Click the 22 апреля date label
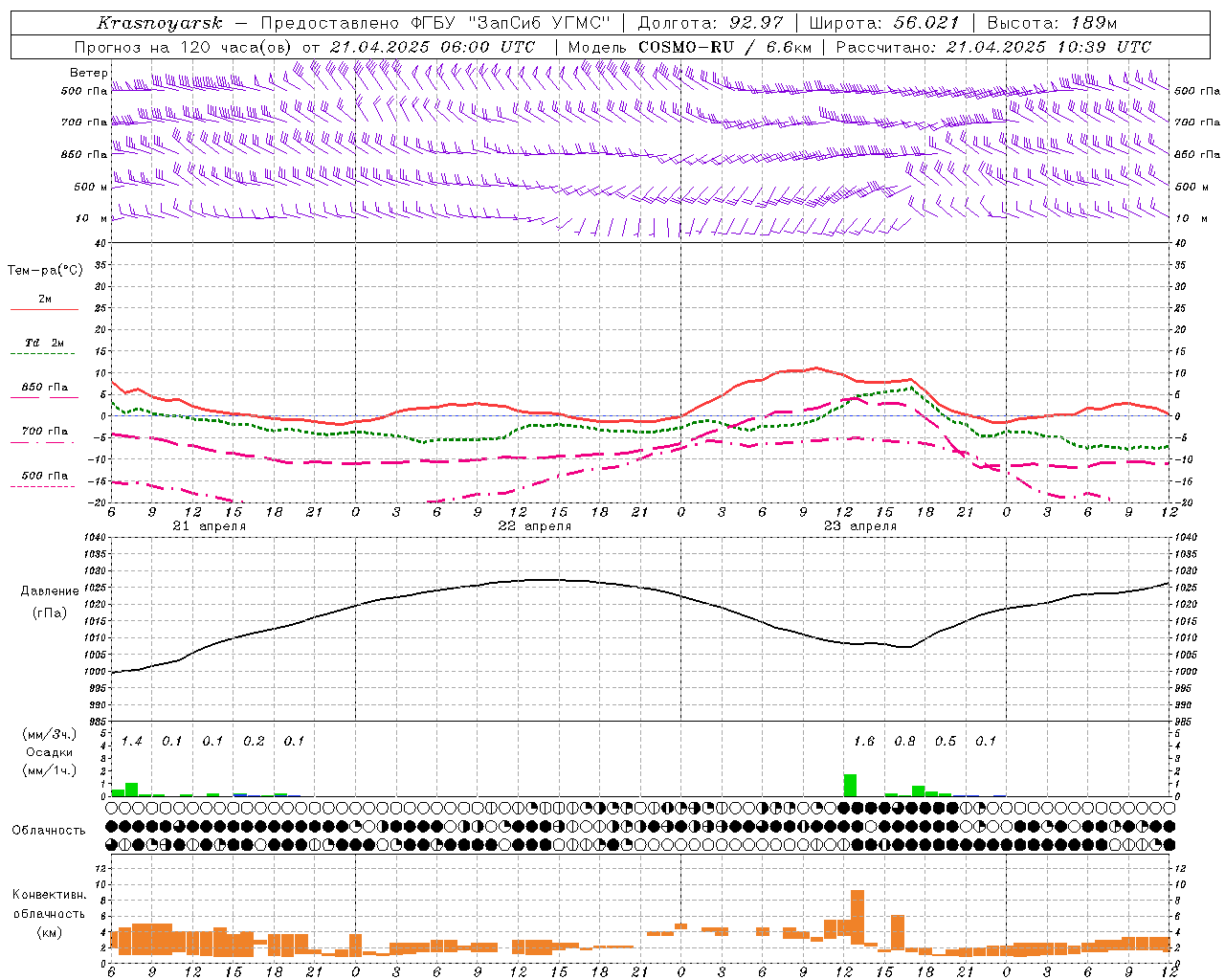Viewport: 1225px width, 980px height. [x=534, y=526]
